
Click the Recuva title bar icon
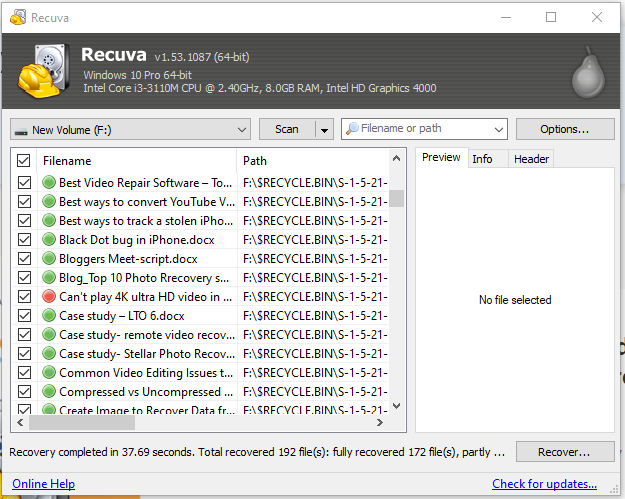[18, 18]
